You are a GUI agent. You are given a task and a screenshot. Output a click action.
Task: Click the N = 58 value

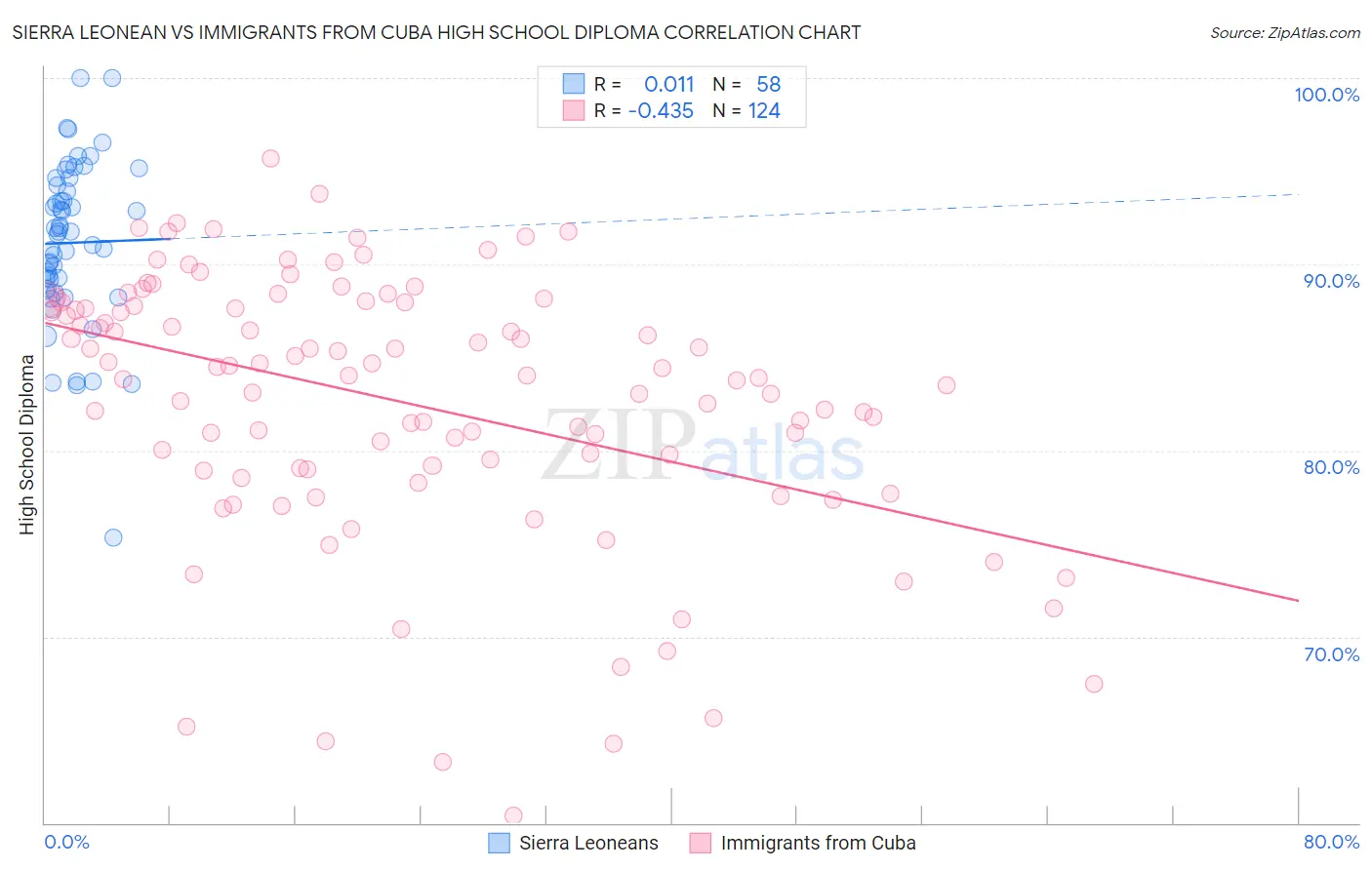[x=747, y=84]
